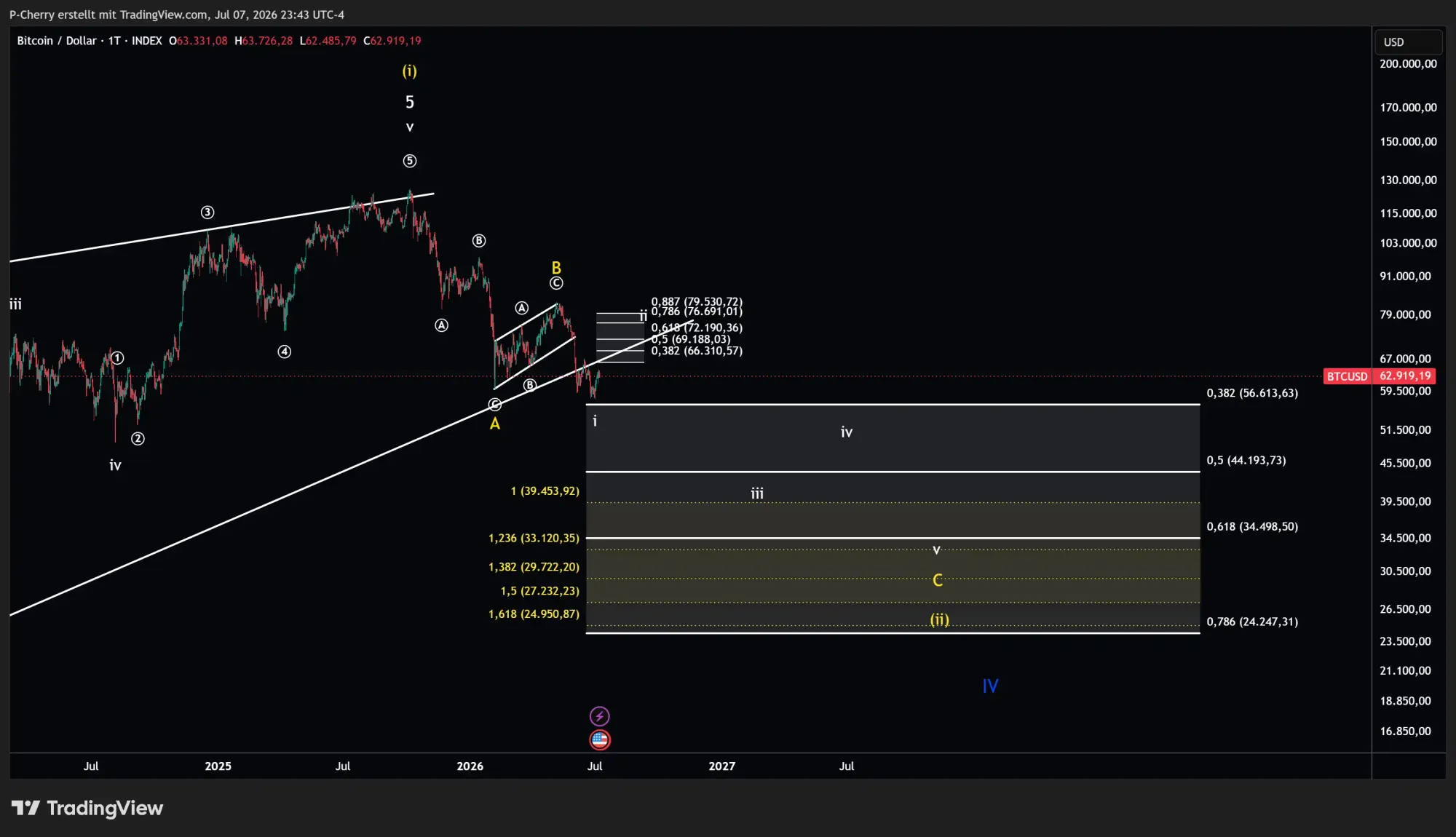
Task: Select the circled 2 wave marker
Action: (138, 439)
